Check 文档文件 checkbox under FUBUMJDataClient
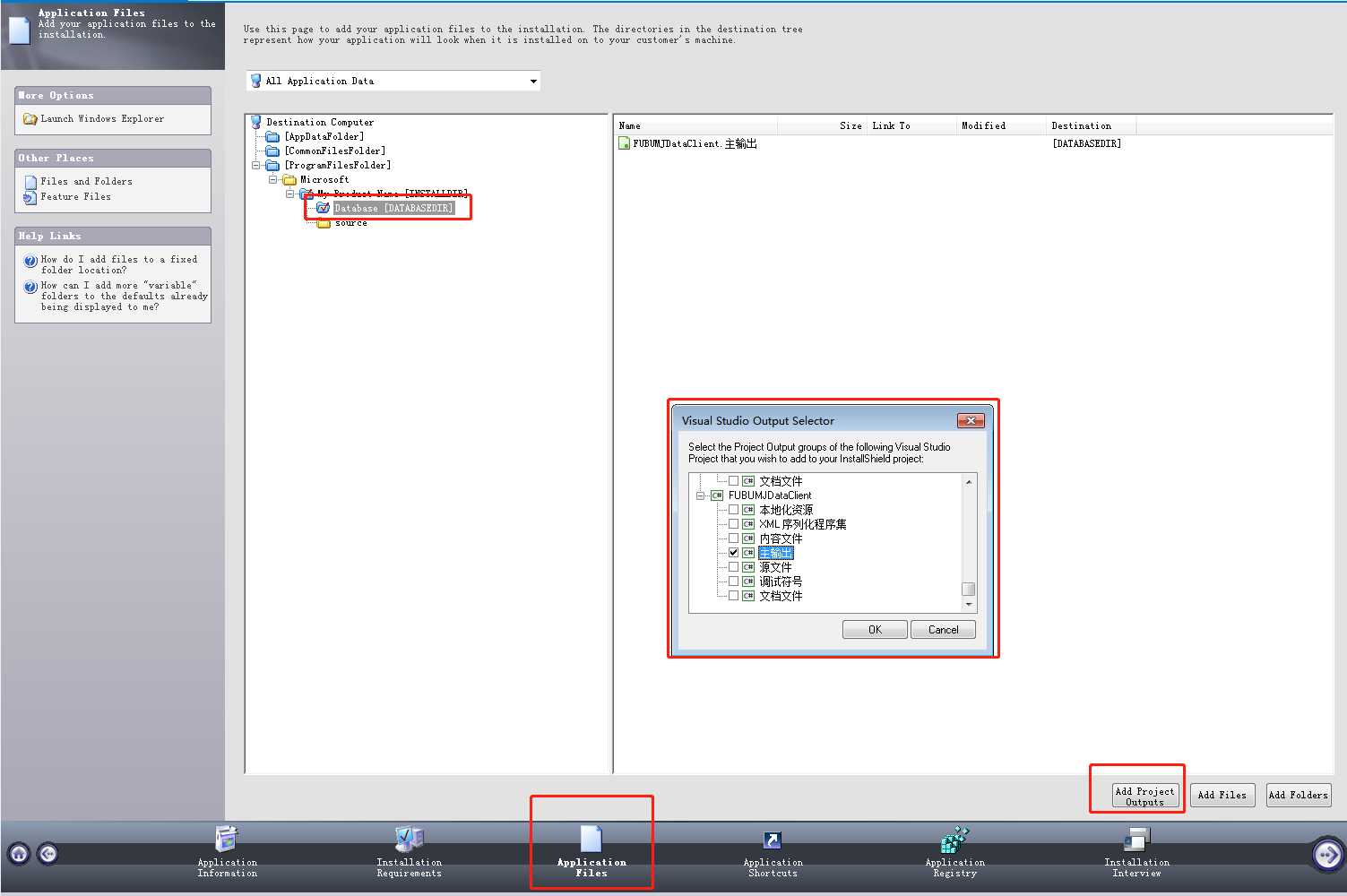1347x896 pixels. point(733,596)
